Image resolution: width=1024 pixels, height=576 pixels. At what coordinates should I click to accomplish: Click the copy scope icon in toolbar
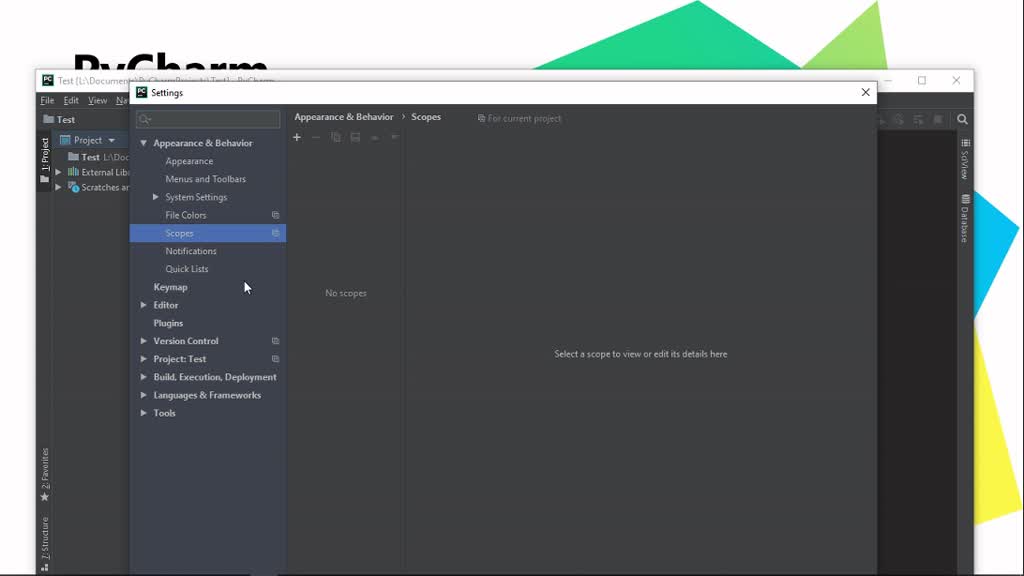pos(336,137)
